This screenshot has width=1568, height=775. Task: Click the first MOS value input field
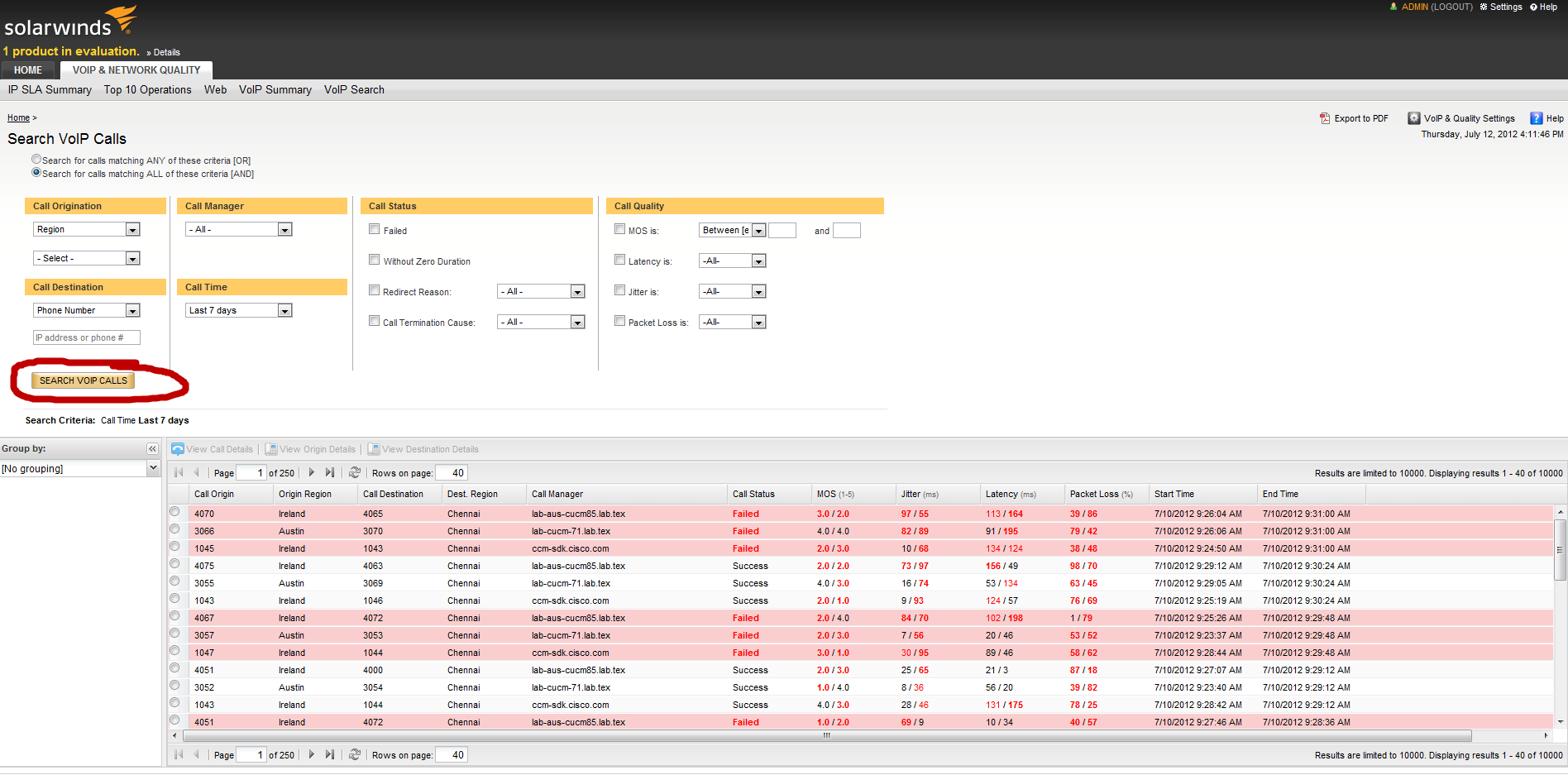click(782, 230)
